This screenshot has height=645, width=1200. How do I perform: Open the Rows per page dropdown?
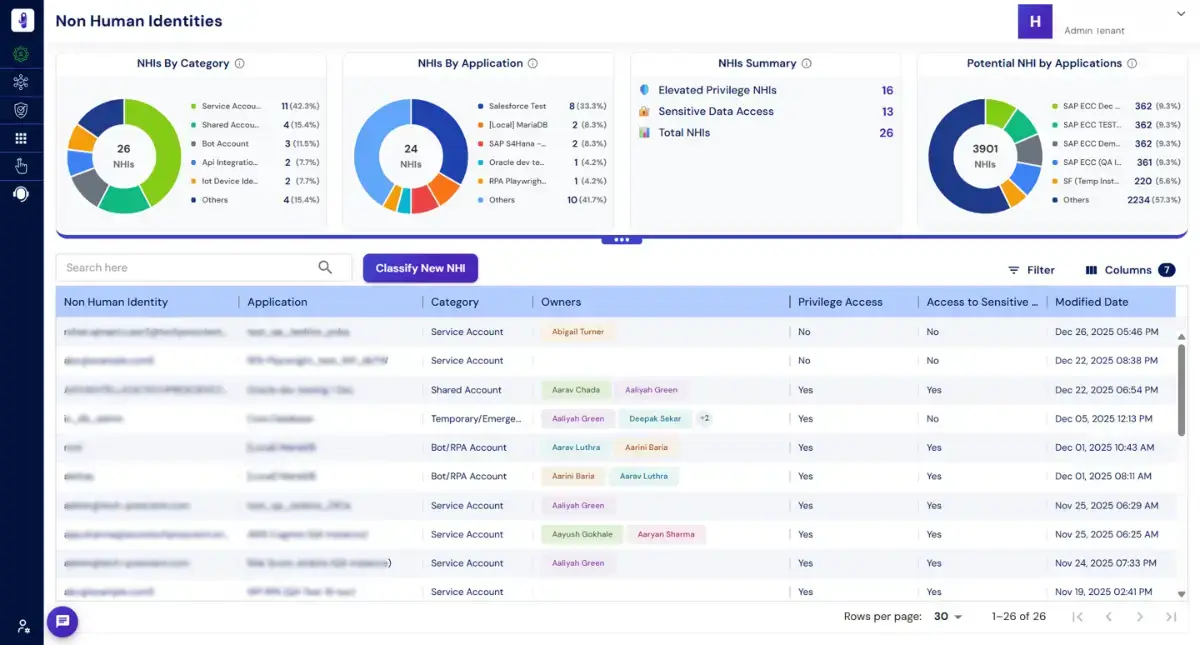point(947,617)
